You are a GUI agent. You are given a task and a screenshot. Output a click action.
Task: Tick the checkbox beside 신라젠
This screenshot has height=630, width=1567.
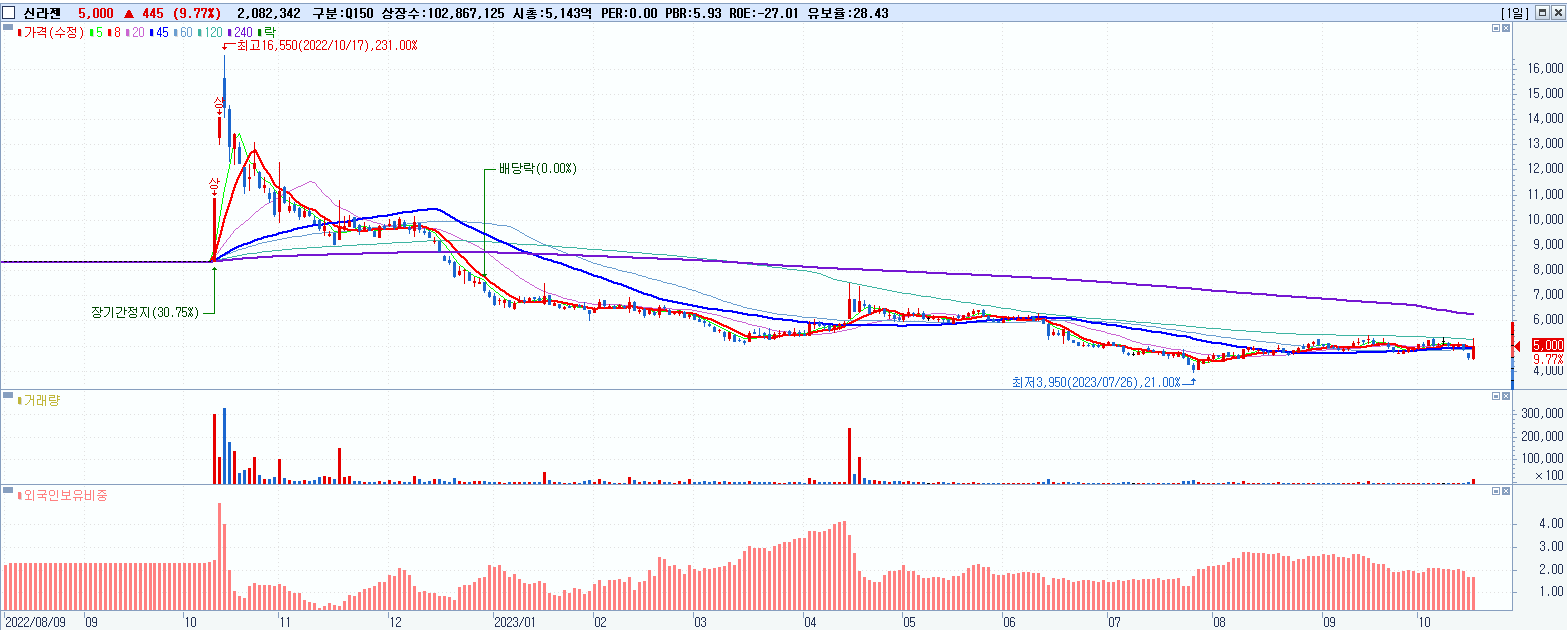(8, 13)
